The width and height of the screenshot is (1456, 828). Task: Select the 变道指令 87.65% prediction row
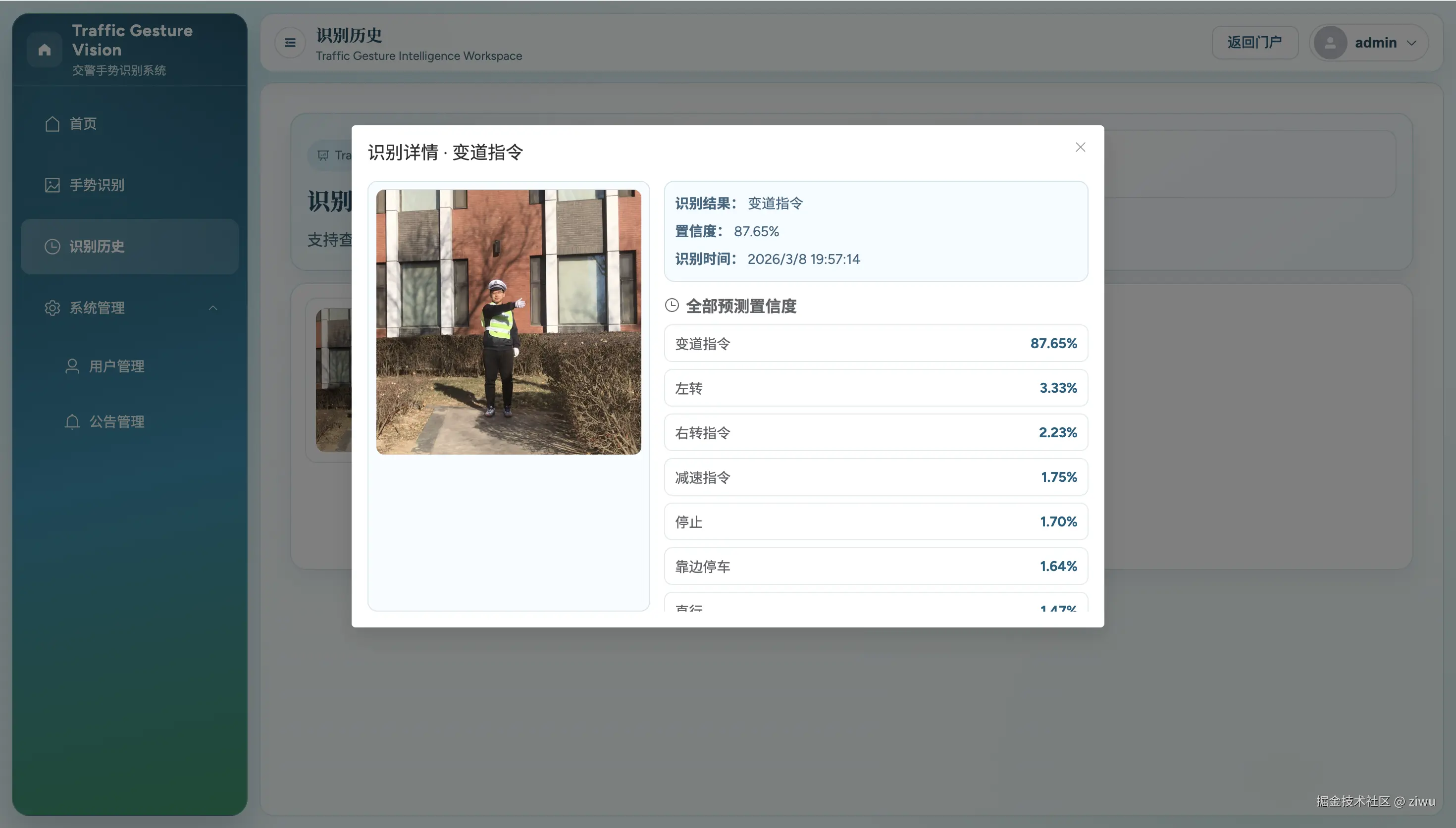[x=876, y=344]
